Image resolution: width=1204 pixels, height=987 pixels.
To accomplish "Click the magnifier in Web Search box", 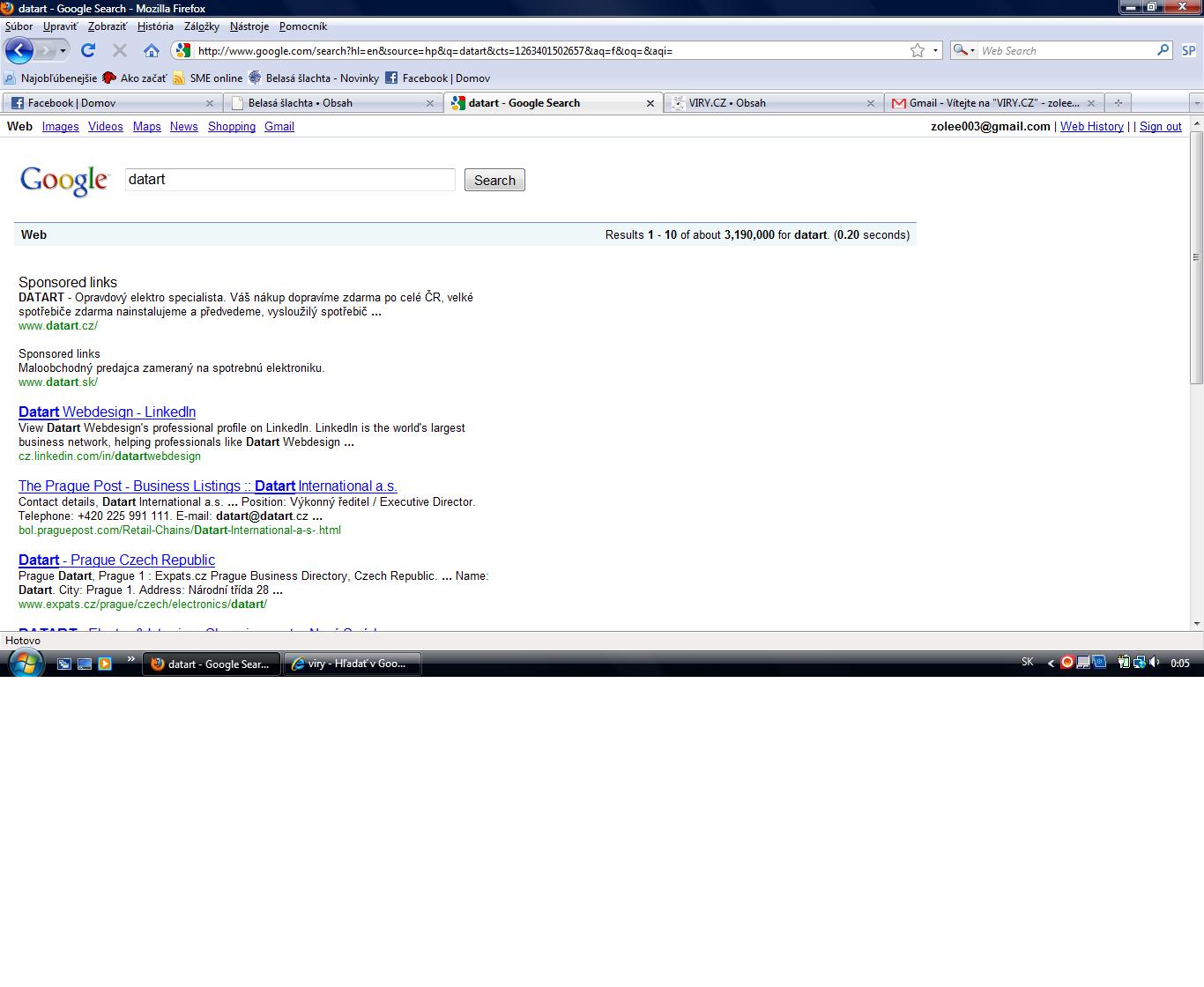I will click(x=1163, y=50).
